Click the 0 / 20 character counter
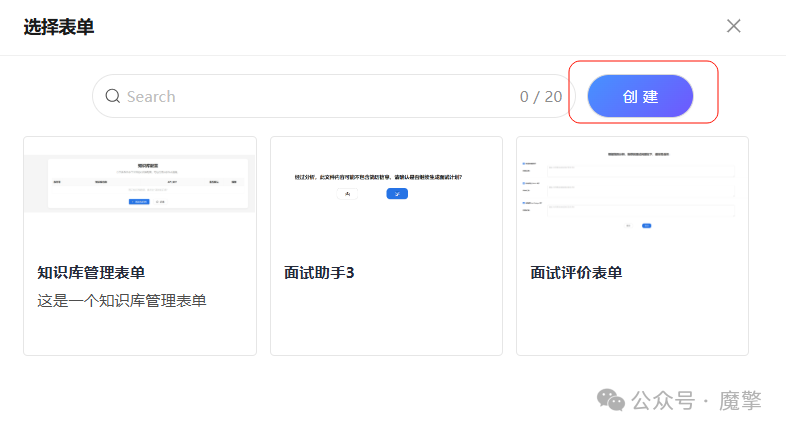786x431 pixels. click(x=541, y=97)
